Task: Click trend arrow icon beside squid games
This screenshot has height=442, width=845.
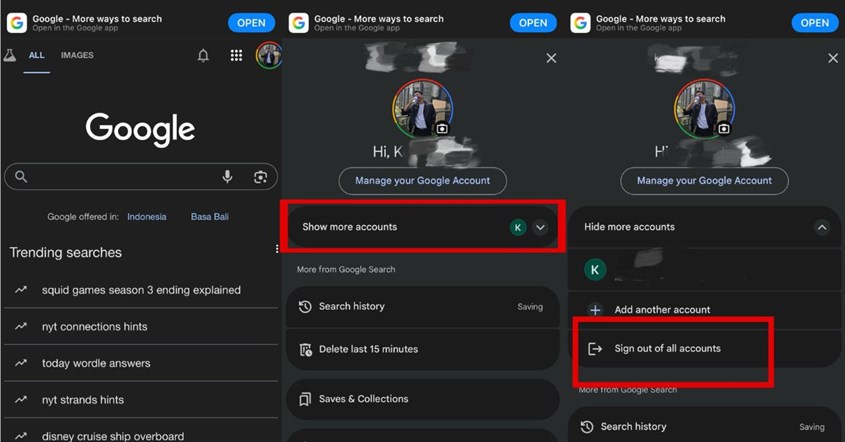Action: (x=21, y=289)
